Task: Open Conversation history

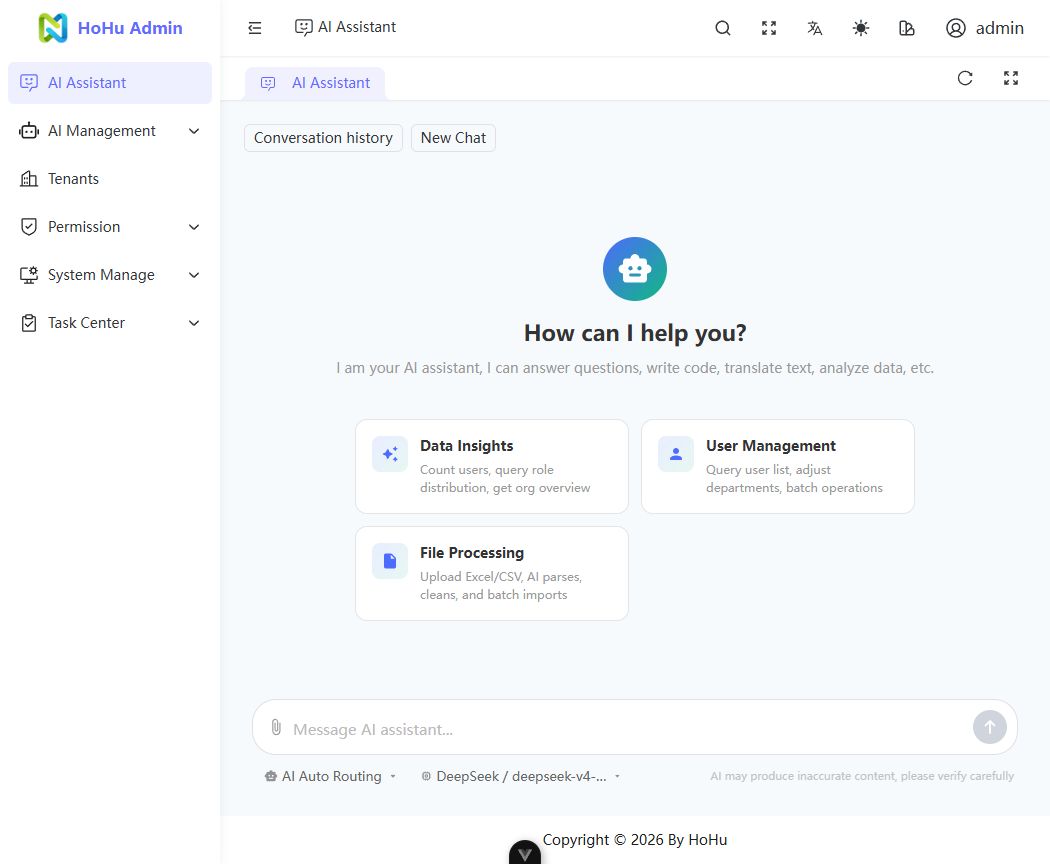Action: coord(323,138)
